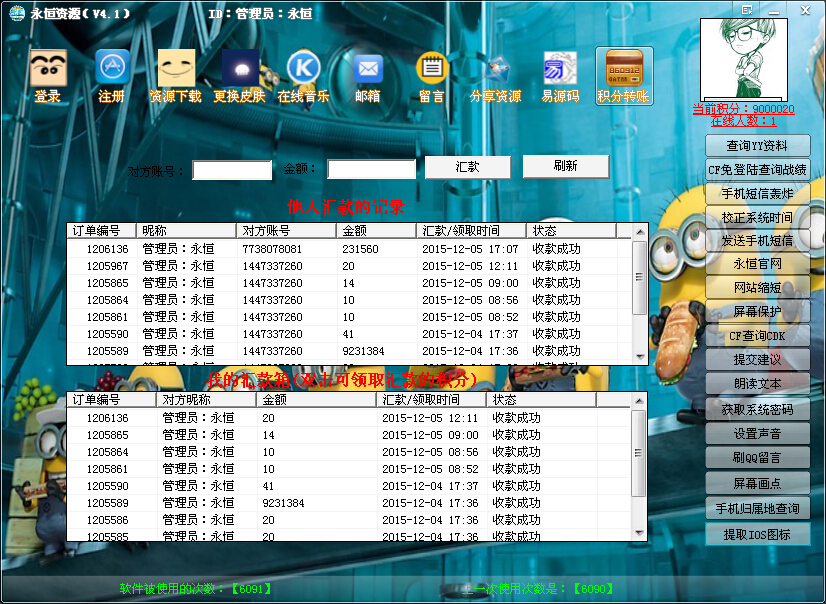Viewport: 826px width, 604px height.
Task: Click the 设置声音 sound settings button
Action: (x=758, y=433)
